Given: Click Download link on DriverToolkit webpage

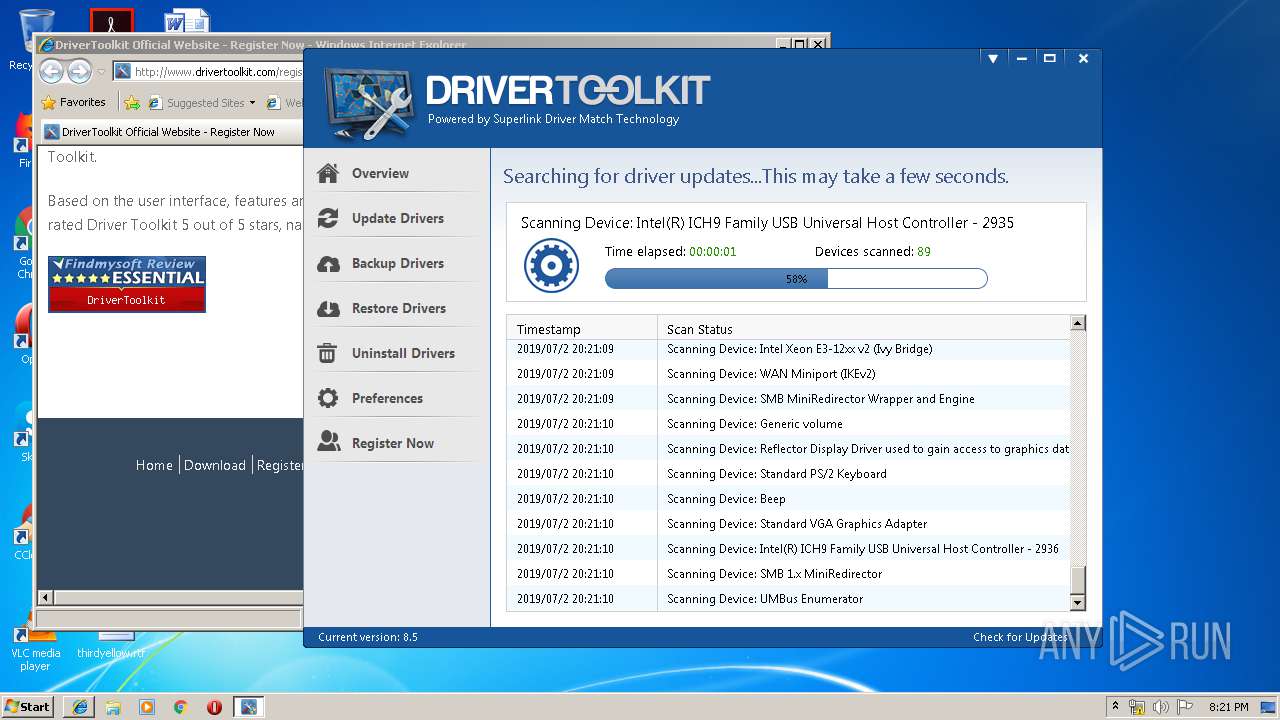Looking at the screenshot, I should point(215,465).
